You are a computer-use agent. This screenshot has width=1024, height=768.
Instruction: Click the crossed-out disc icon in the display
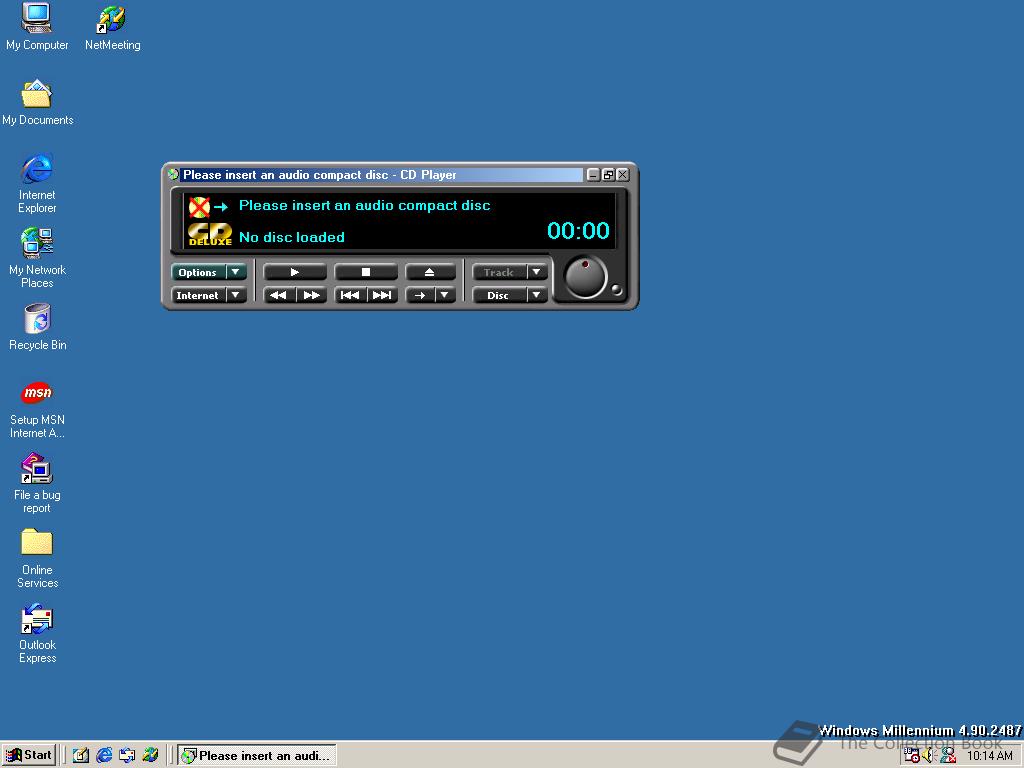click(x=199, y=207)
